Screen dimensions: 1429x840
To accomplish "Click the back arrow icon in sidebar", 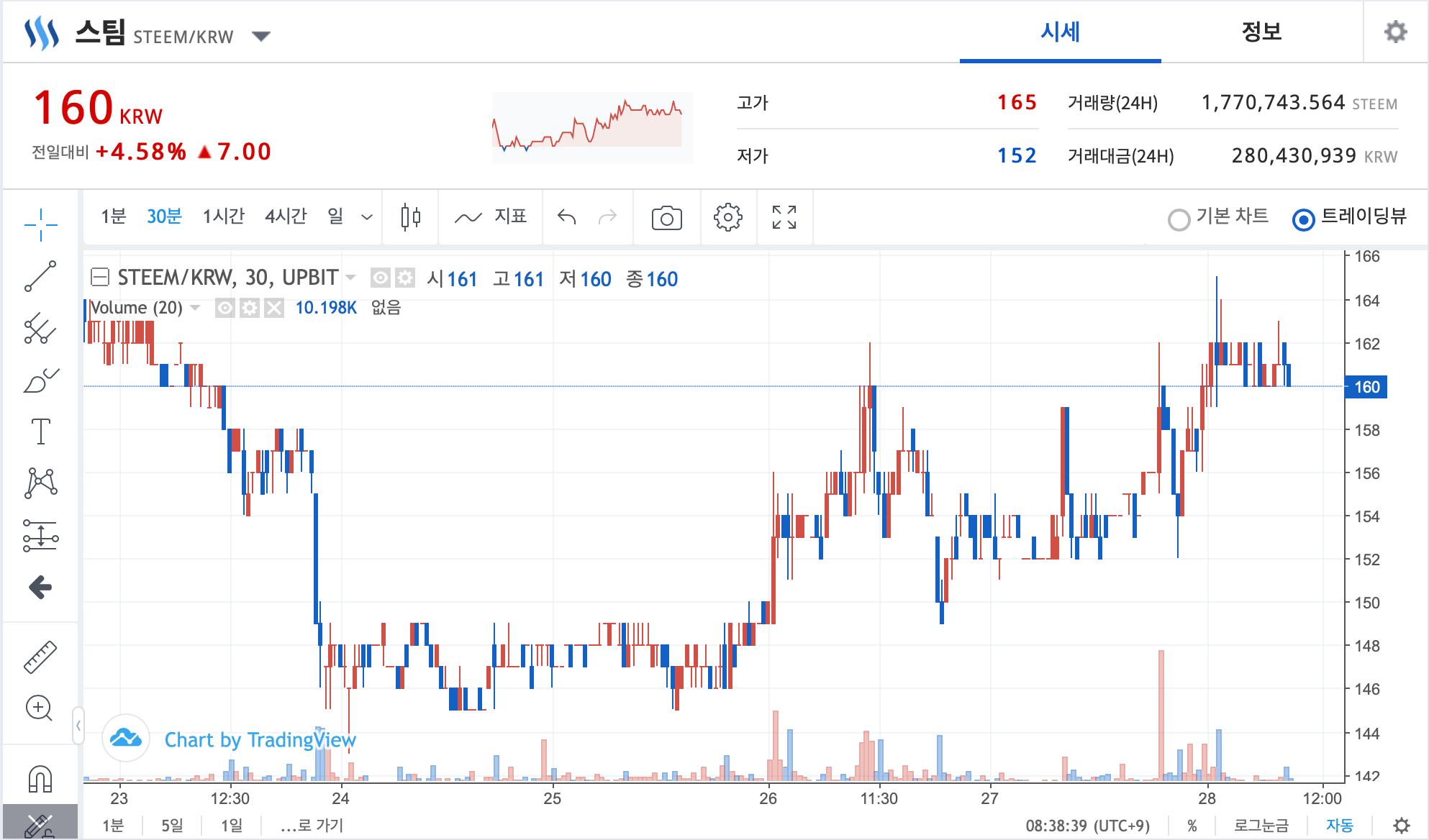I will [x=40, y=588].
